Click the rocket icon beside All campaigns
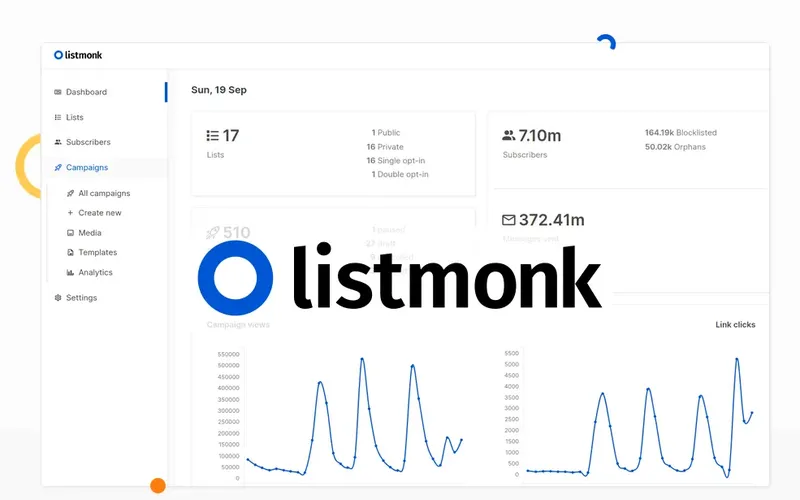The image size is (800, 500). click(x=70, y=193)
